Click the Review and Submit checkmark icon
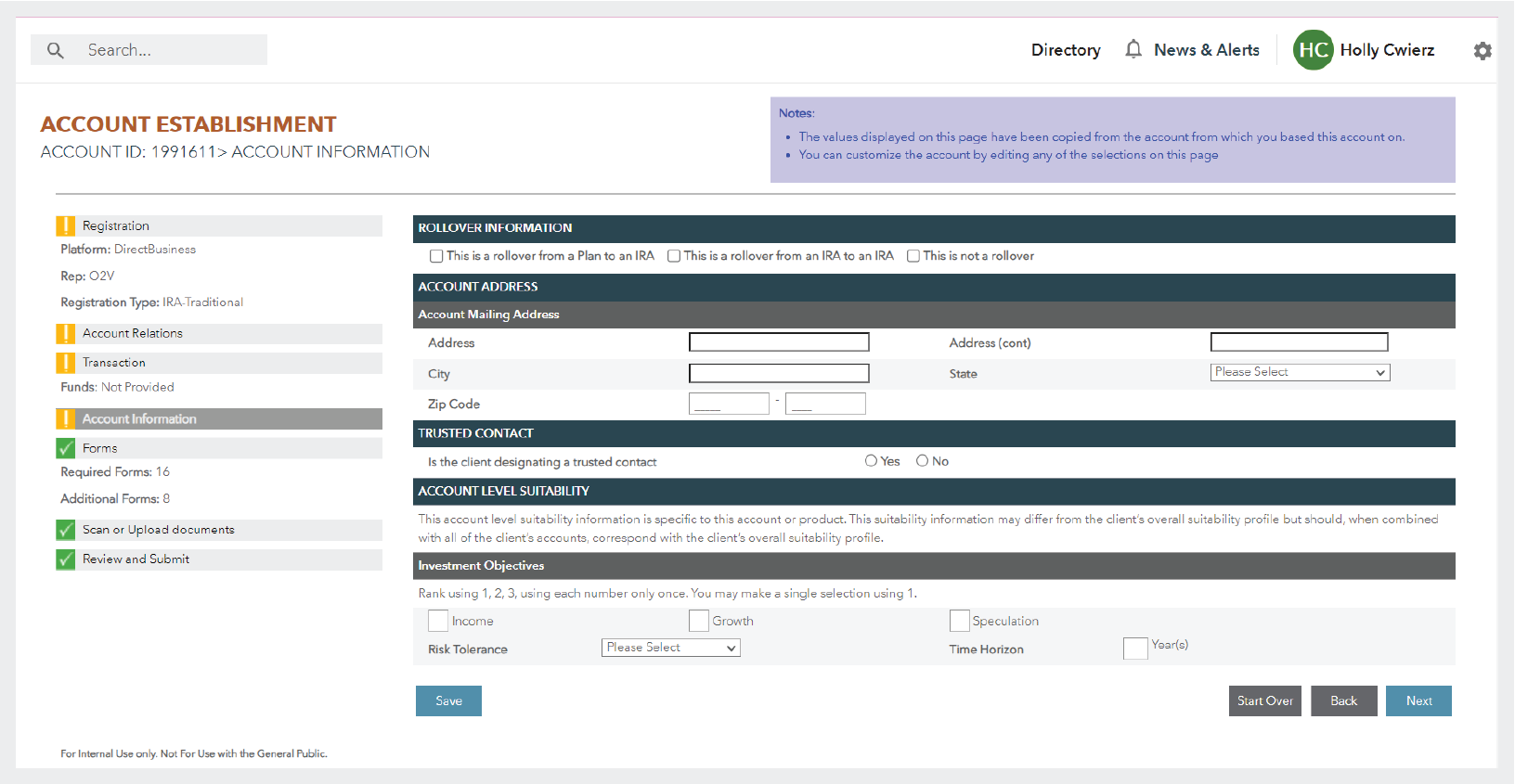Image resolution: width=1515 pixels, height=784 pixels. point(66,559)
